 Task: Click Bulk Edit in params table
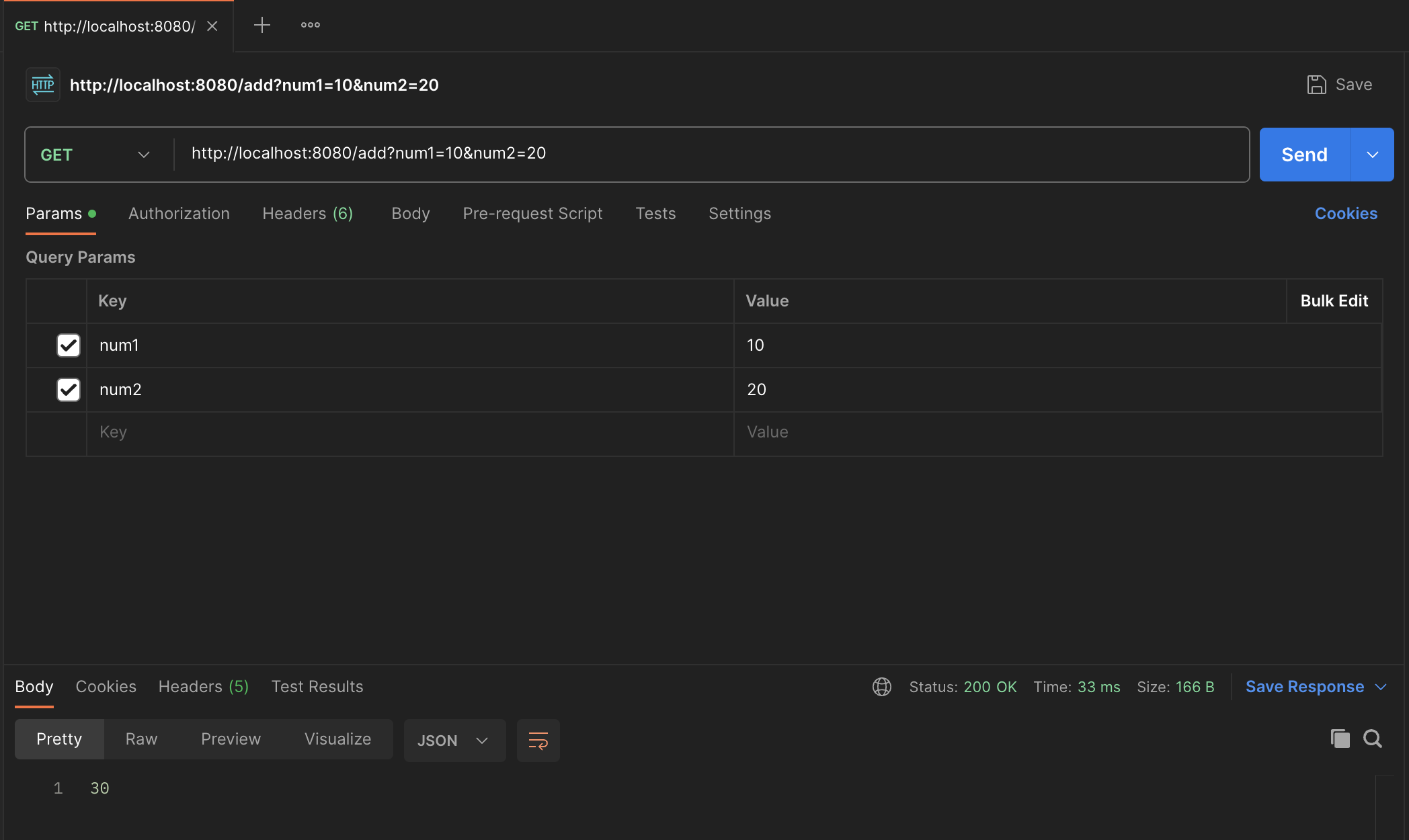point(1334,301)
